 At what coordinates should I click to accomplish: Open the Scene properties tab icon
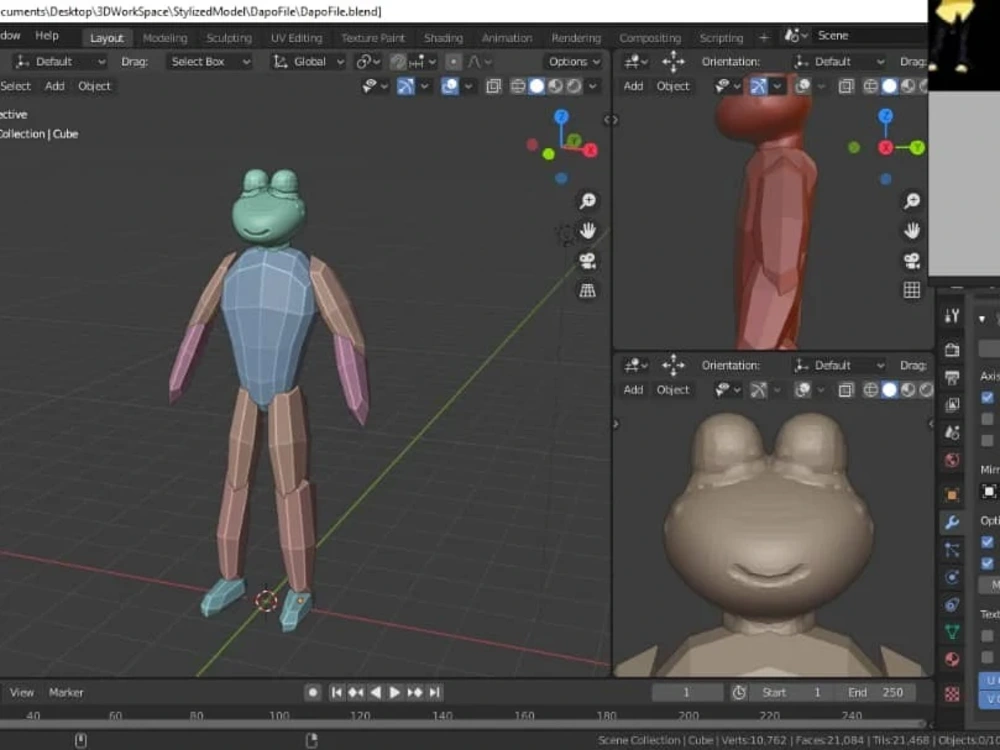pos(952,432)
